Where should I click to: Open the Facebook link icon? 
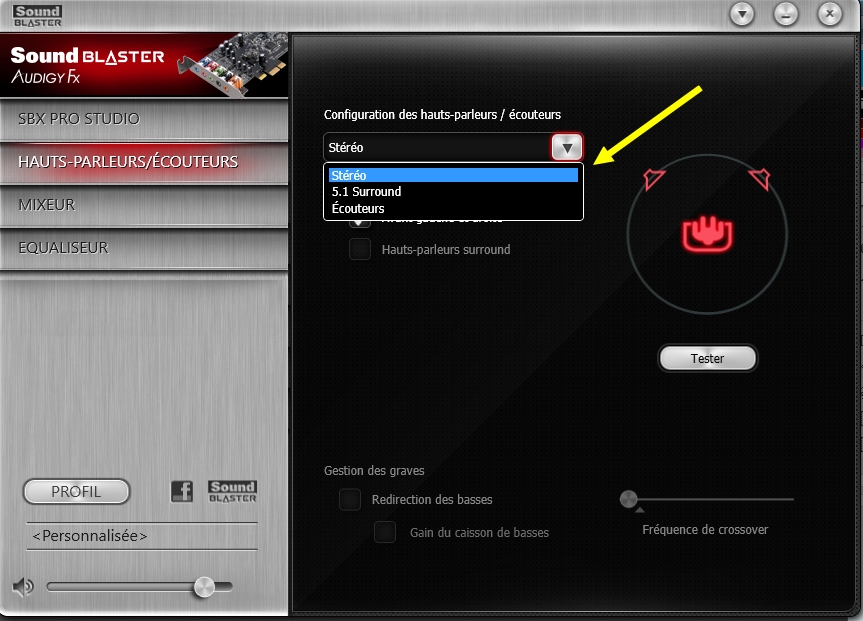click(182, 491)
